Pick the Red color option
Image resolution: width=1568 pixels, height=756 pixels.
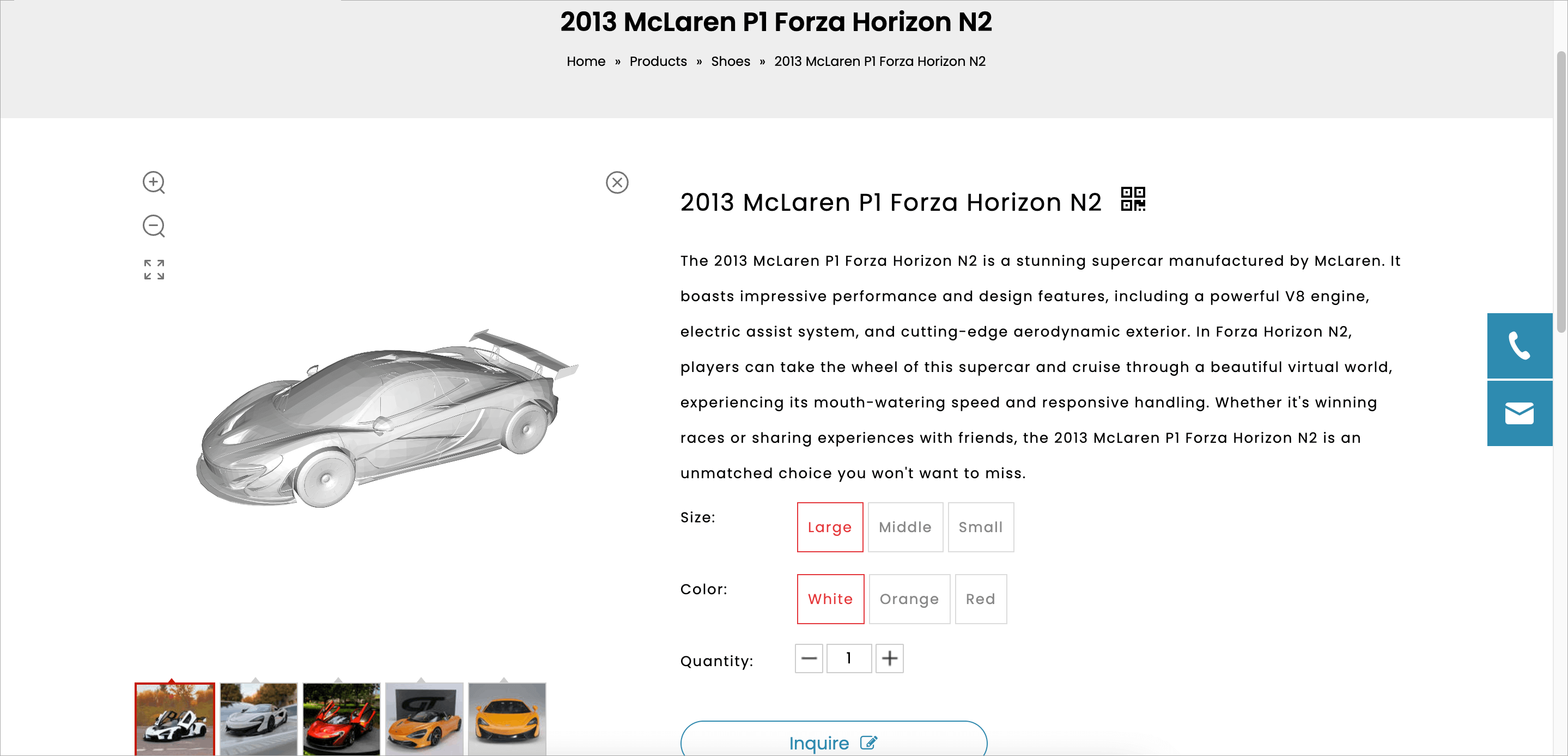[980, 599]
